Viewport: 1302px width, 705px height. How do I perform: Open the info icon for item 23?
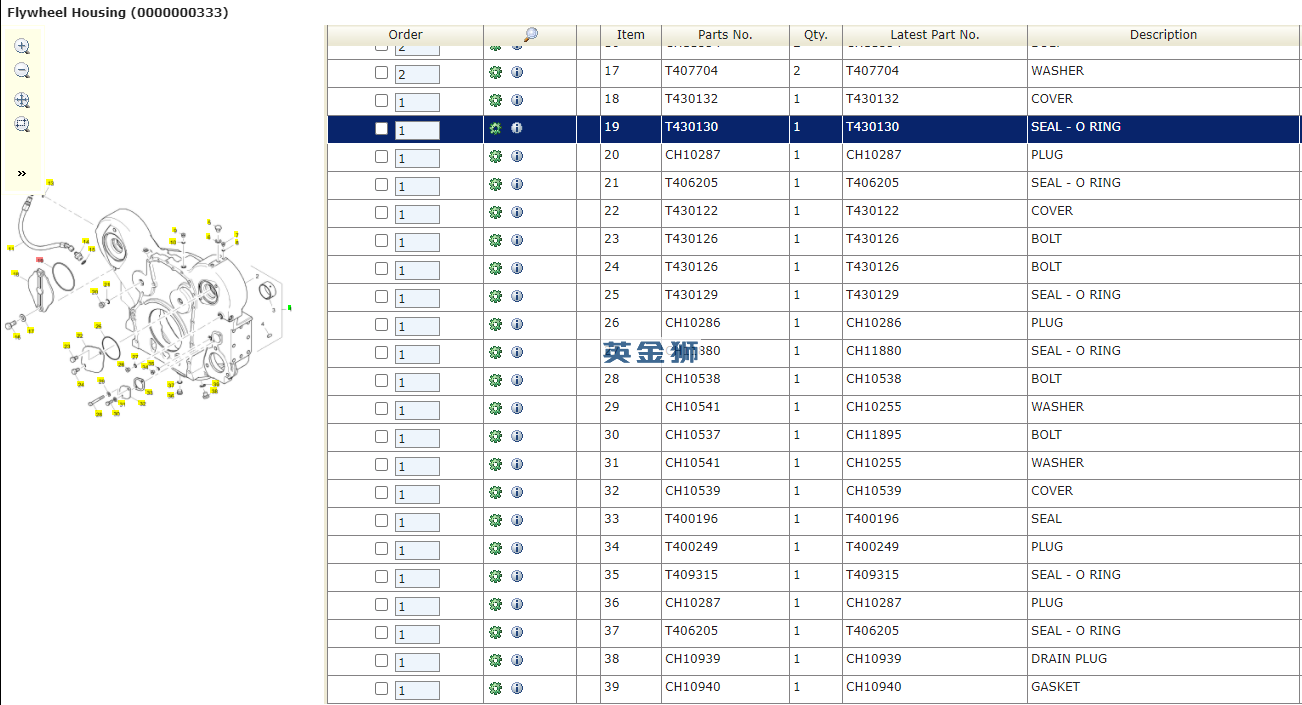point(517,240)
